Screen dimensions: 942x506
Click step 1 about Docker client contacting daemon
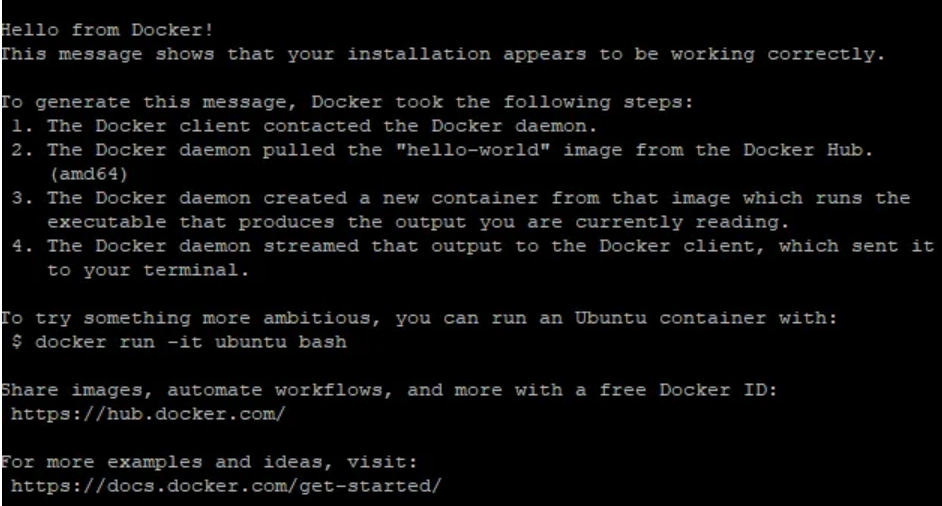304,126
